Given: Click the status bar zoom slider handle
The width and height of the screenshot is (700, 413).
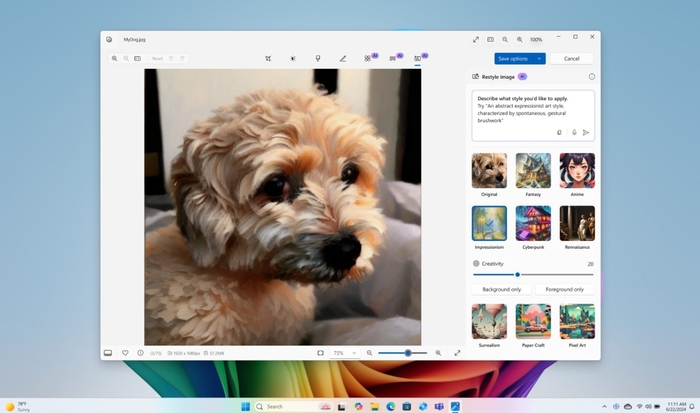Looking at the screenshot, I should pyautogui.click(x=408, y=353).
